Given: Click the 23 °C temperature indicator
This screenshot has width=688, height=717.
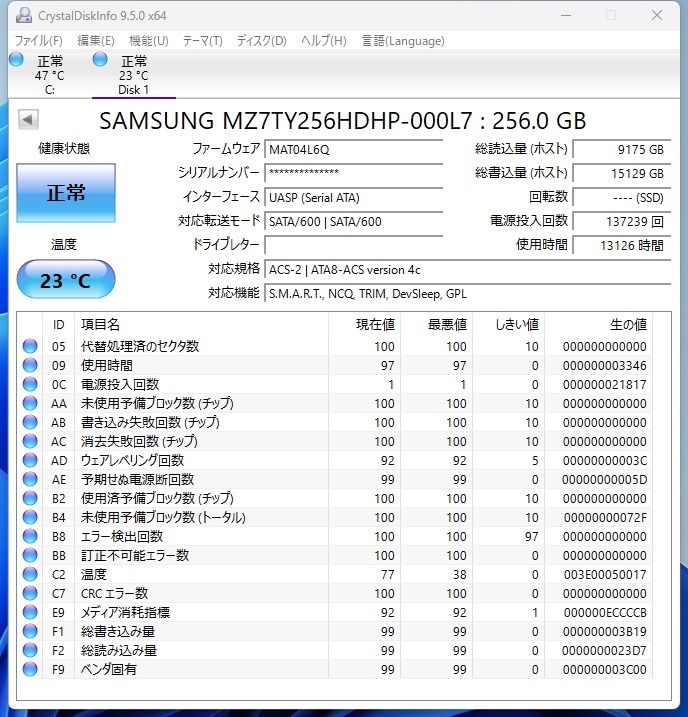Looking at the screenshot, I should 66,279.
